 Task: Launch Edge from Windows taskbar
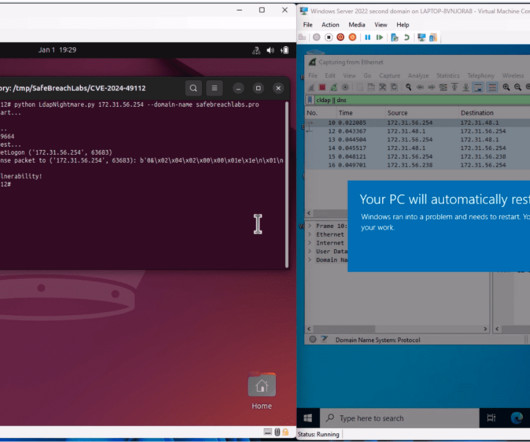(x=516, y=418)
